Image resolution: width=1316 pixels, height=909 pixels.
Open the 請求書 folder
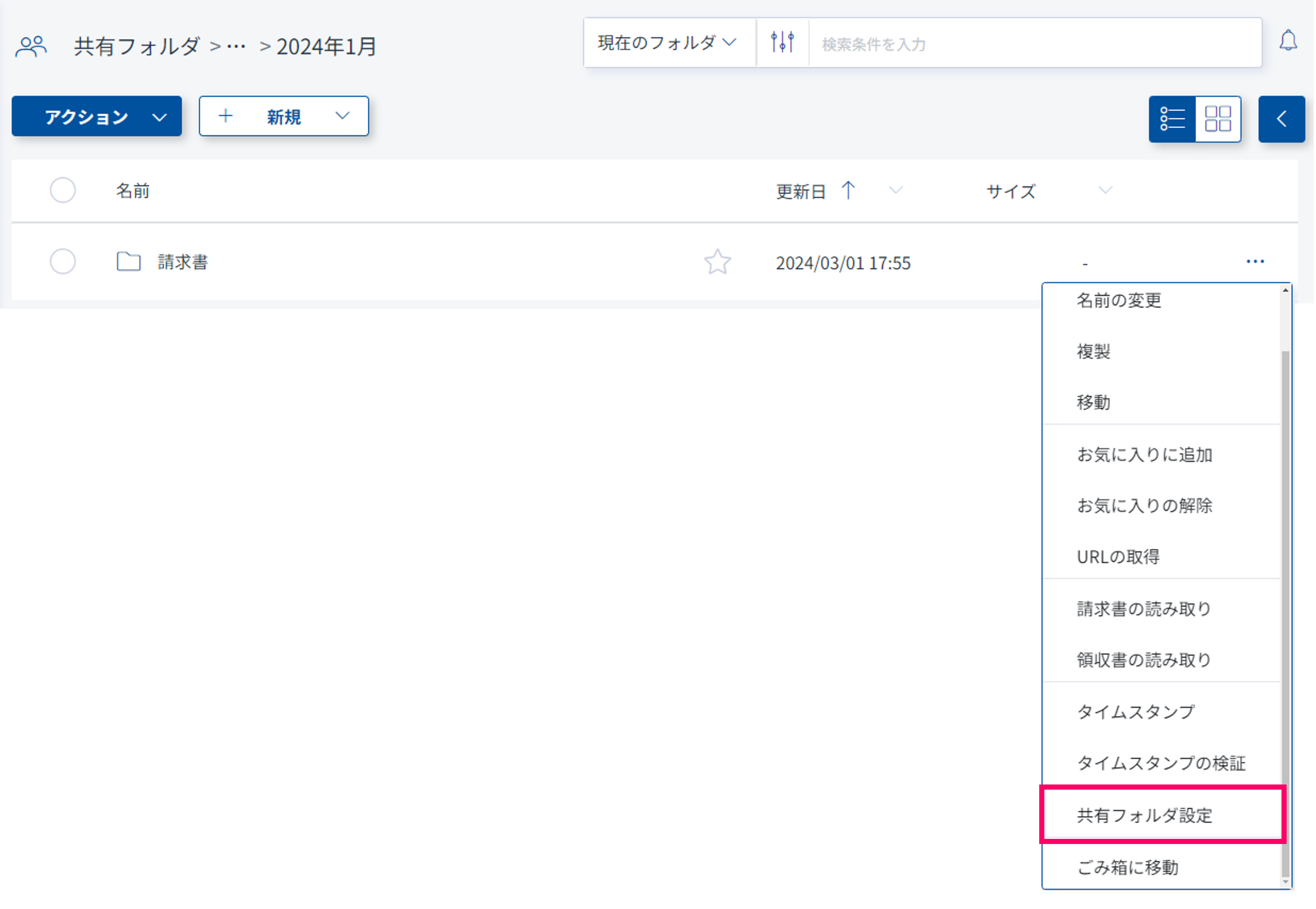[183, 262]
